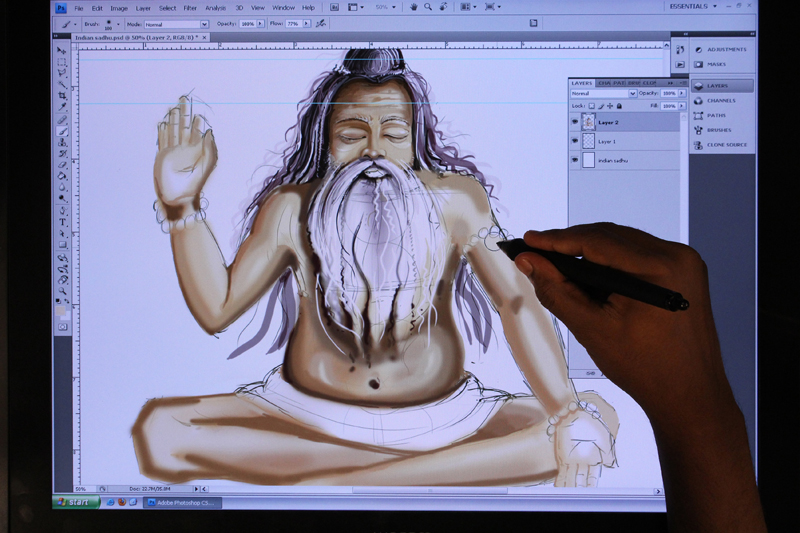
Task: Open the Adjustments panel
Action: point(726,49)
